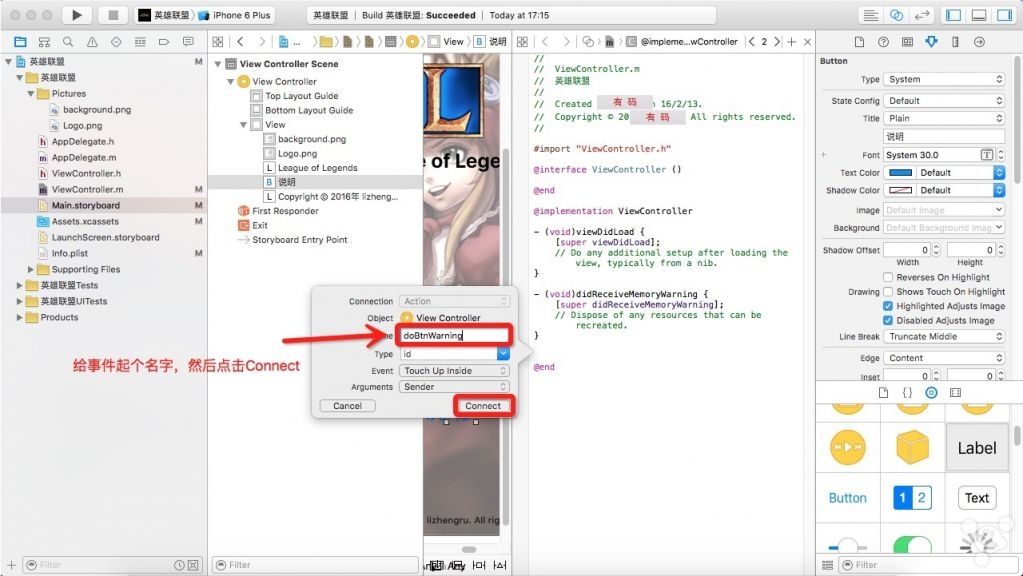
Task: Show the Assistant editor (overlapping circles icon)
Action: click(897, 15)
